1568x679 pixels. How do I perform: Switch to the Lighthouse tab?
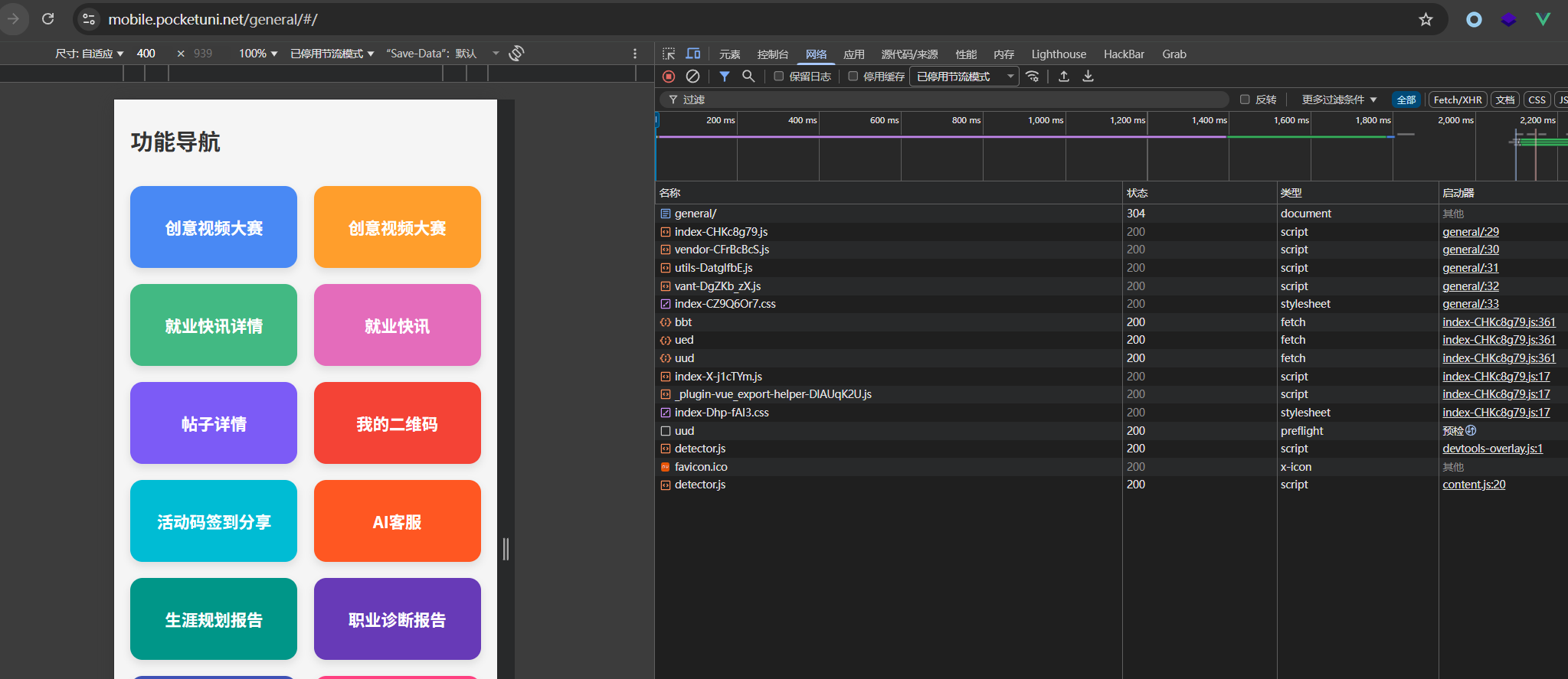pos(1059,54)
